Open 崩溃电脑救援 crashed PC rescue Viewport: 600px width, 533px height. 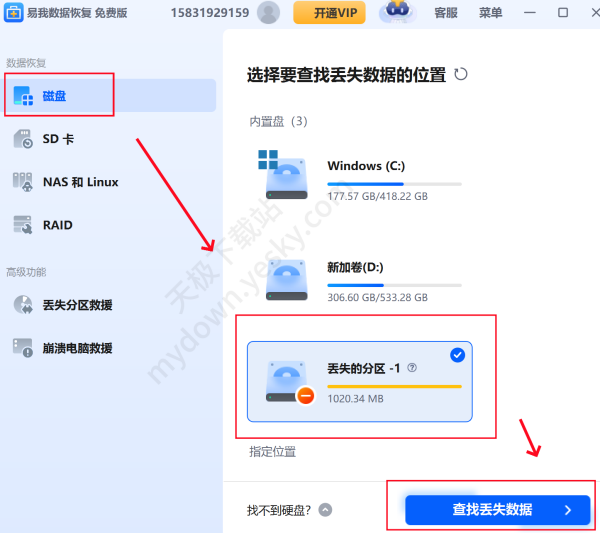76,348
